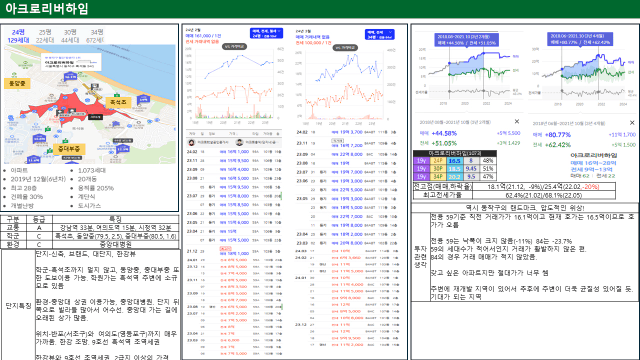Open the left chart's blue trade-type dropdown
The height and width of the screenshot is (360, 640).
coord(266,33)
